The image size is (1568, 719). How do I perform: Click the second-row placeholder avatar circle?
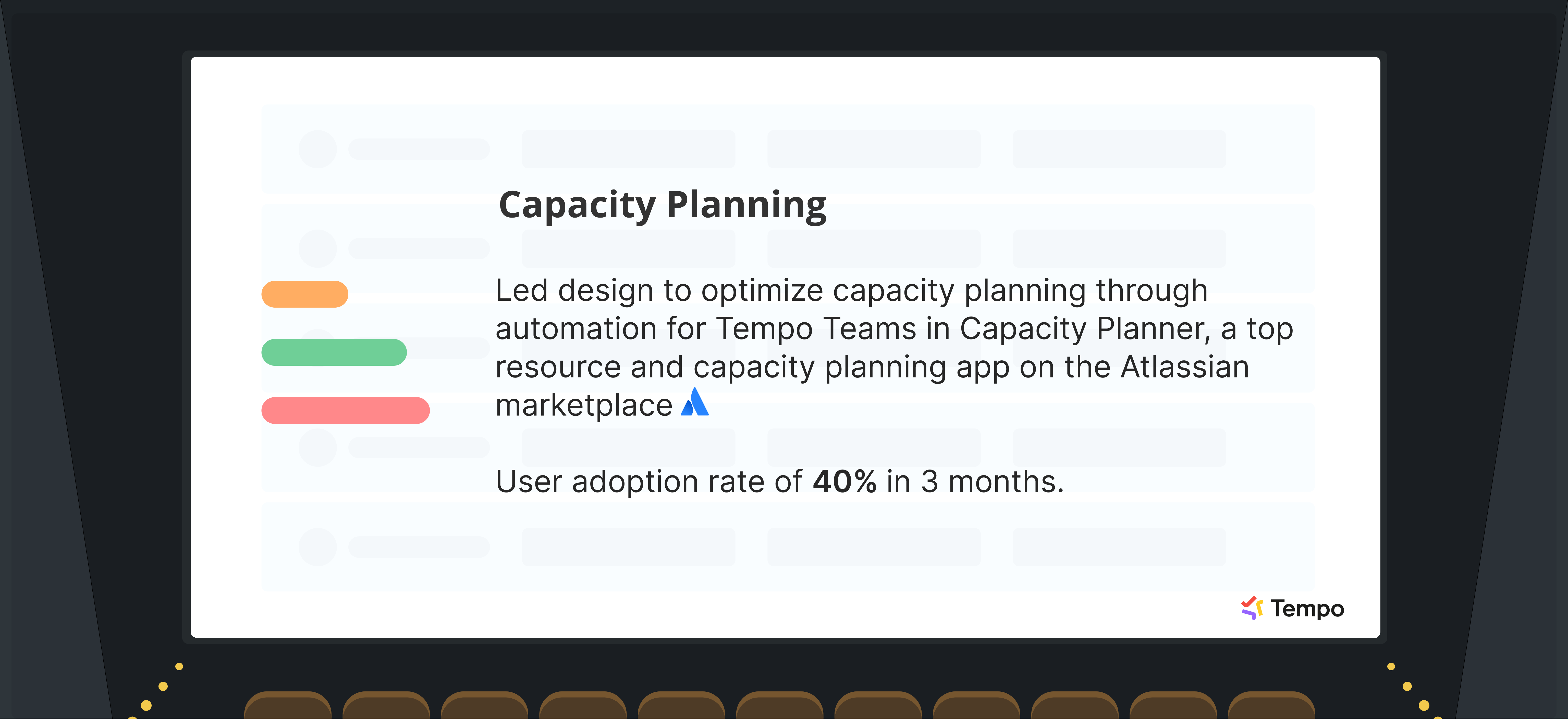tap(317, 248)
